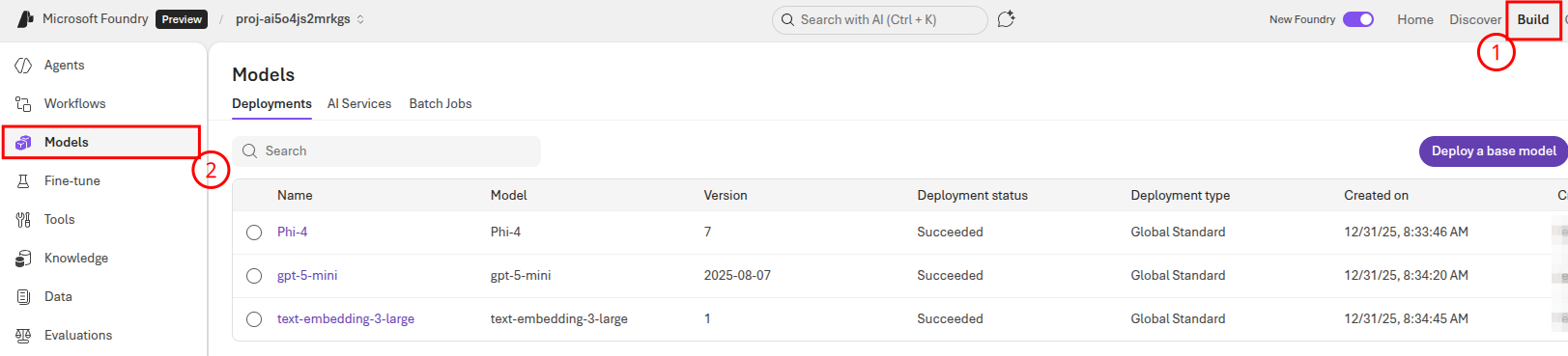Open the Agents sidebar icon
1568x356 pixels.
coord(23,65)
